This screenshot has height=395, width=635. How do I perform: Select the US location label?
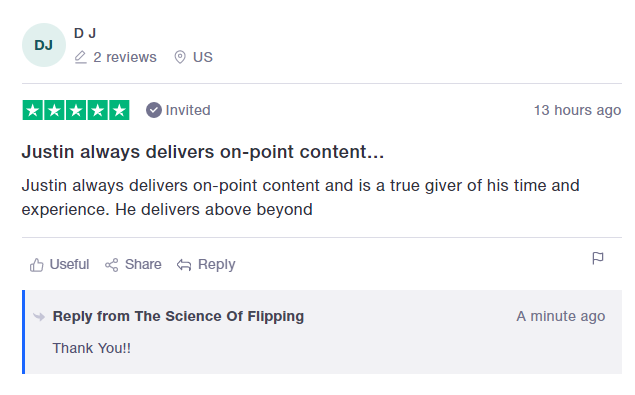(202, 57)
